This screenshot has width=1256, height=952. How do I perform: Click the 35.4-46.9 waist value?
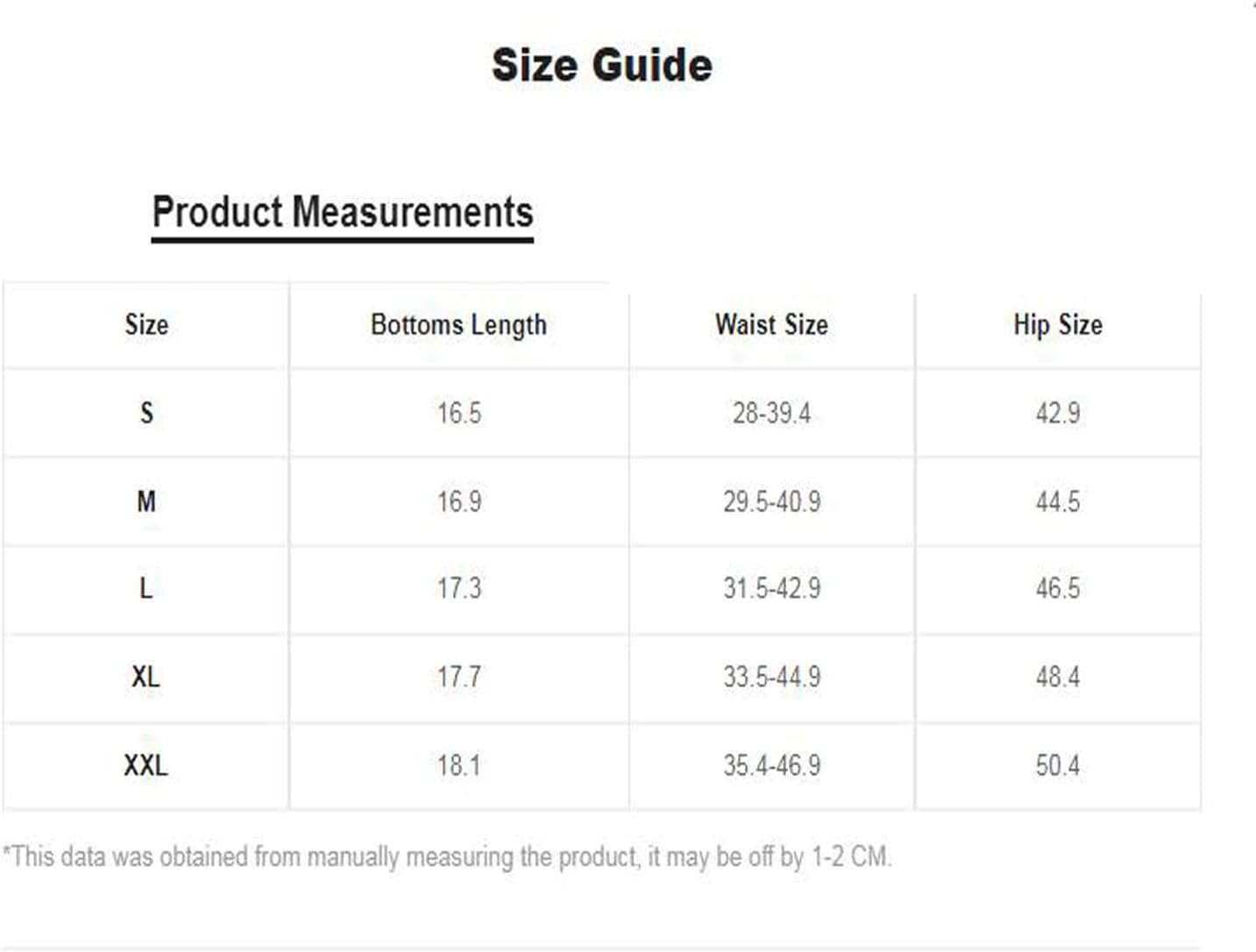771,765
